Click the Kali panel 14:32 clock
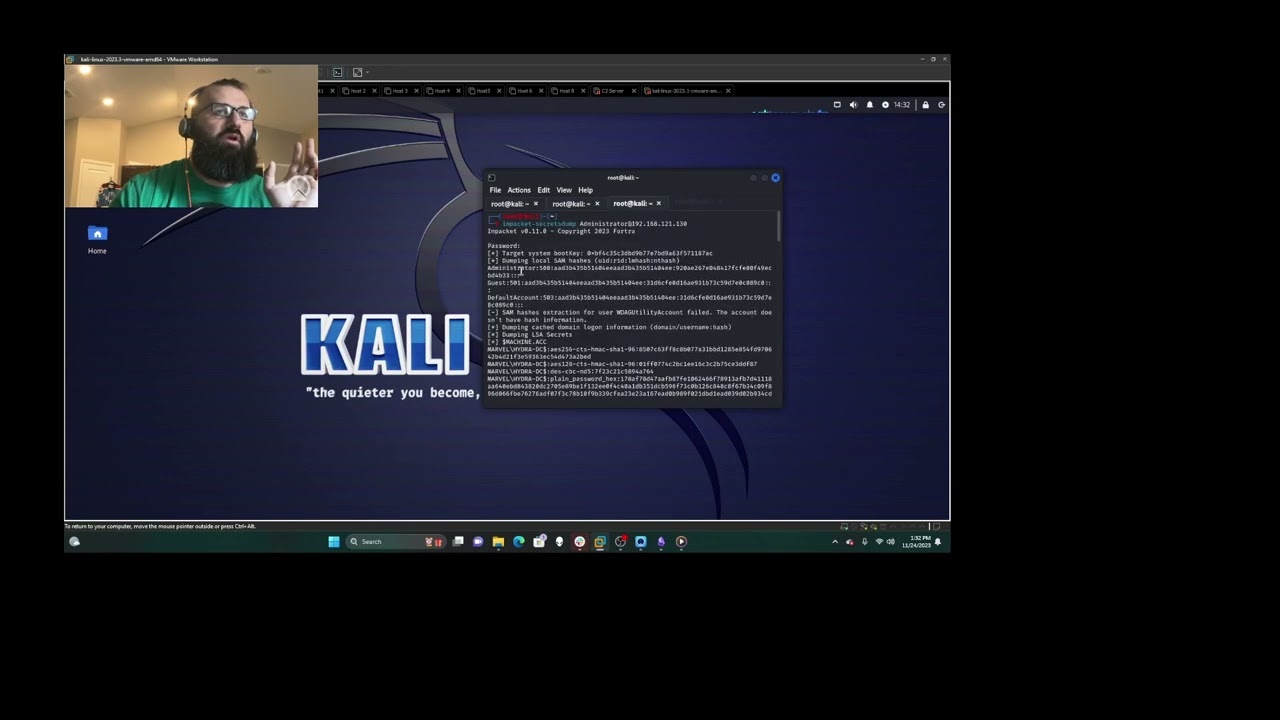1280x720 pixels. [901, 105]
